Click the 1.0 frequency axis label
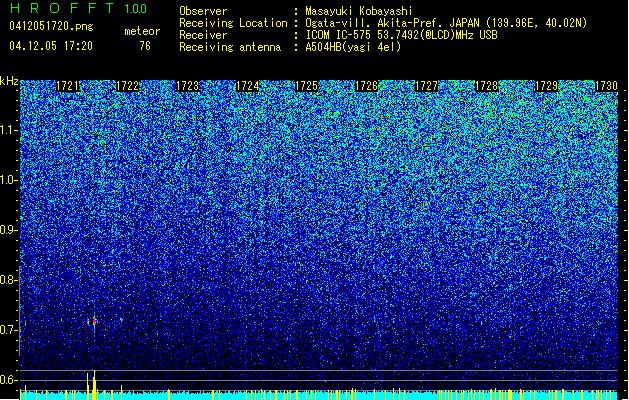The height and width of the screenshot is (400, 629). coord(8,180)
